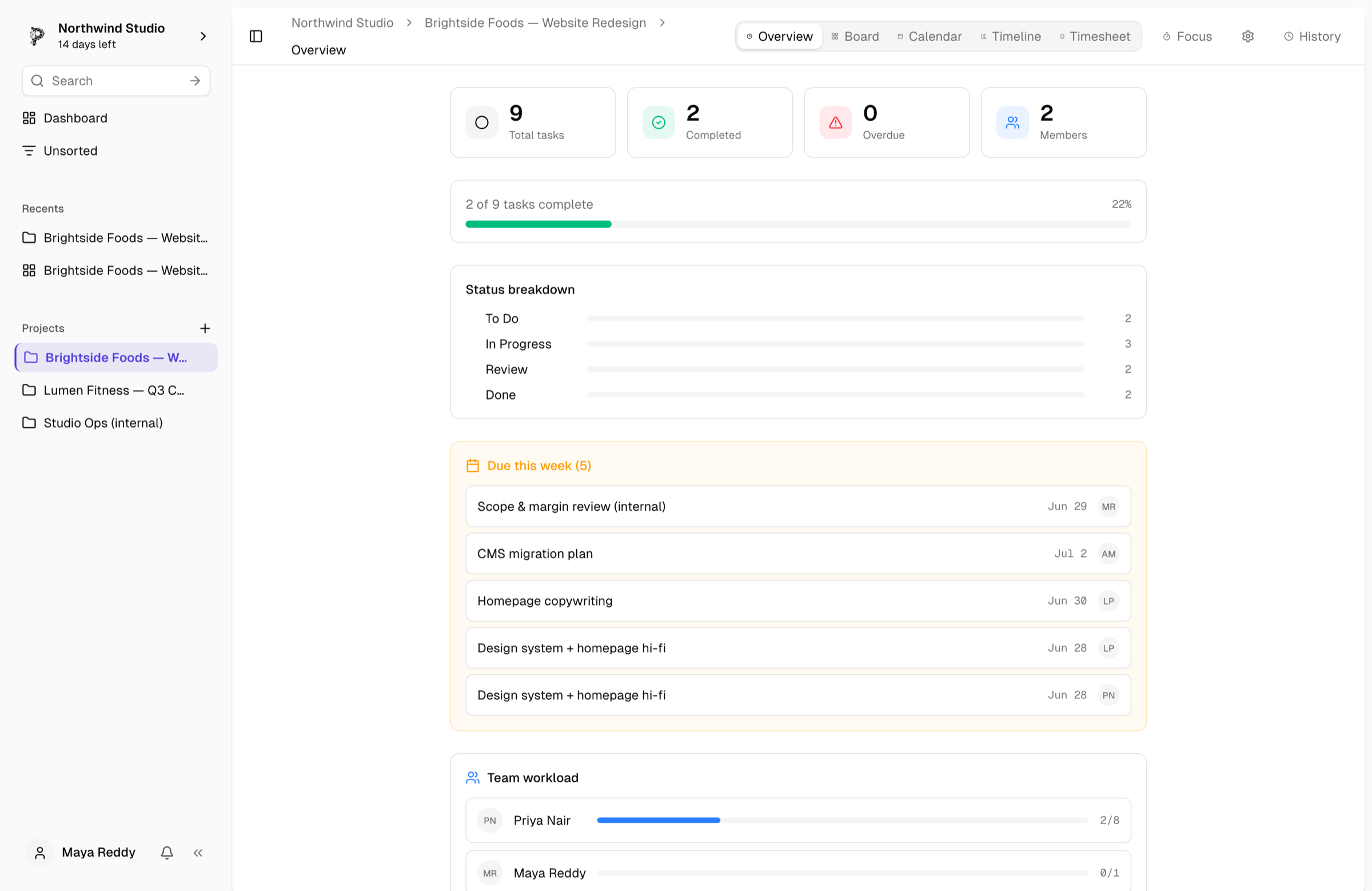Click Maya Reddy's workload bar
This screenshot has height=891, width=1372.
(842, 873)
